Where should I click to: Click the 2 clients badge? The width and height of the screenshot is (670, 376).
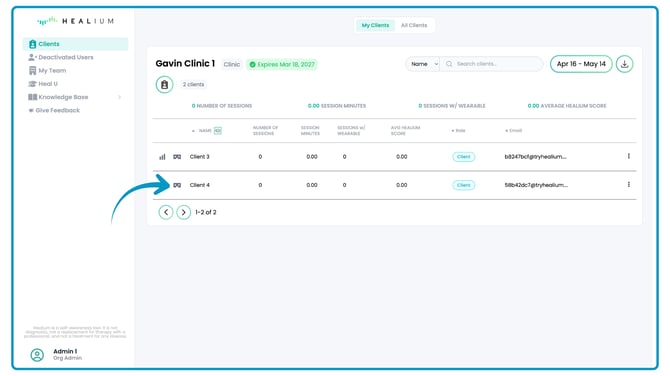click(193, 85)
